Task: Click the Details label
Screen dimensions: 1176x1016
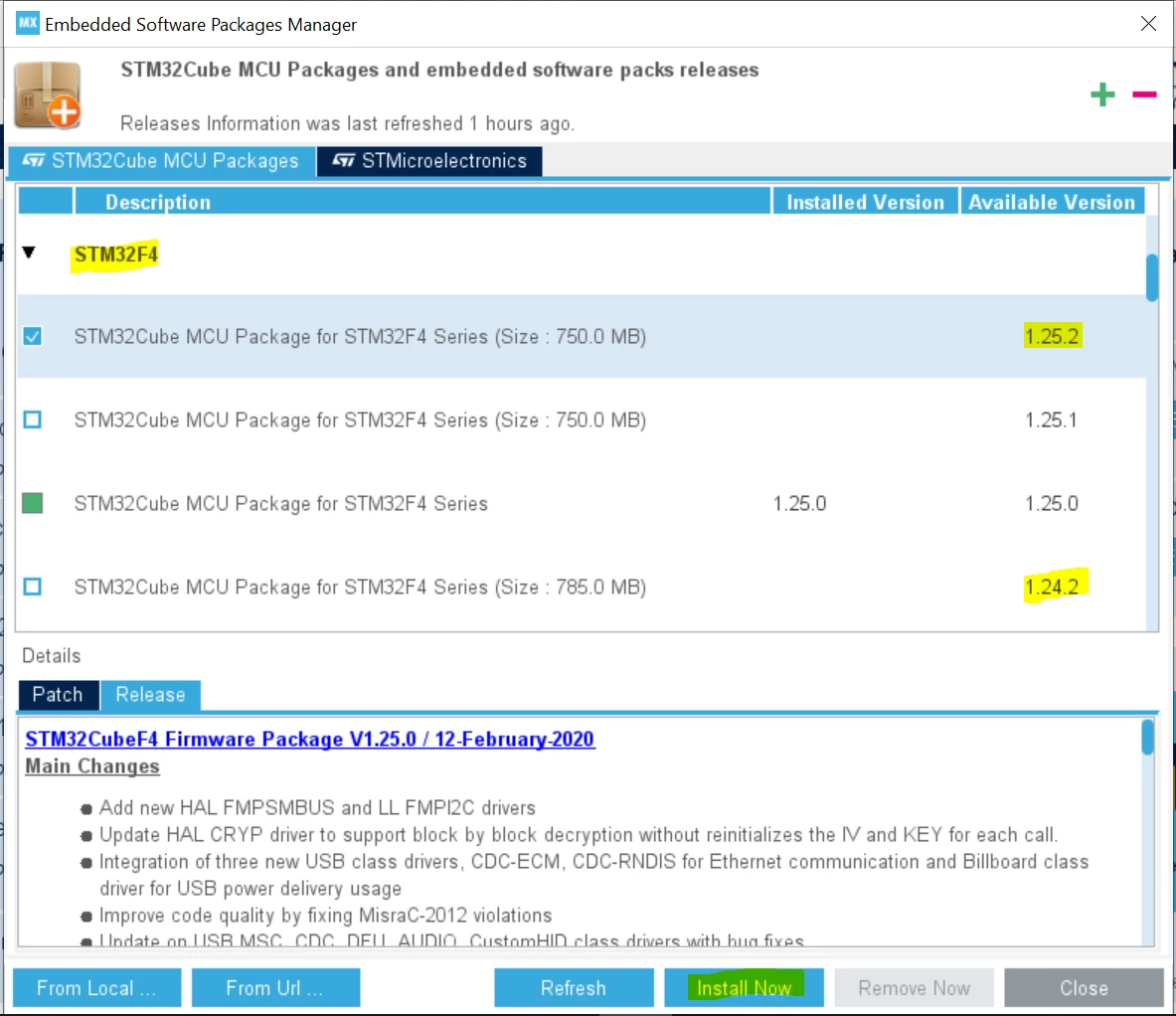Action: tap(51, 656)
